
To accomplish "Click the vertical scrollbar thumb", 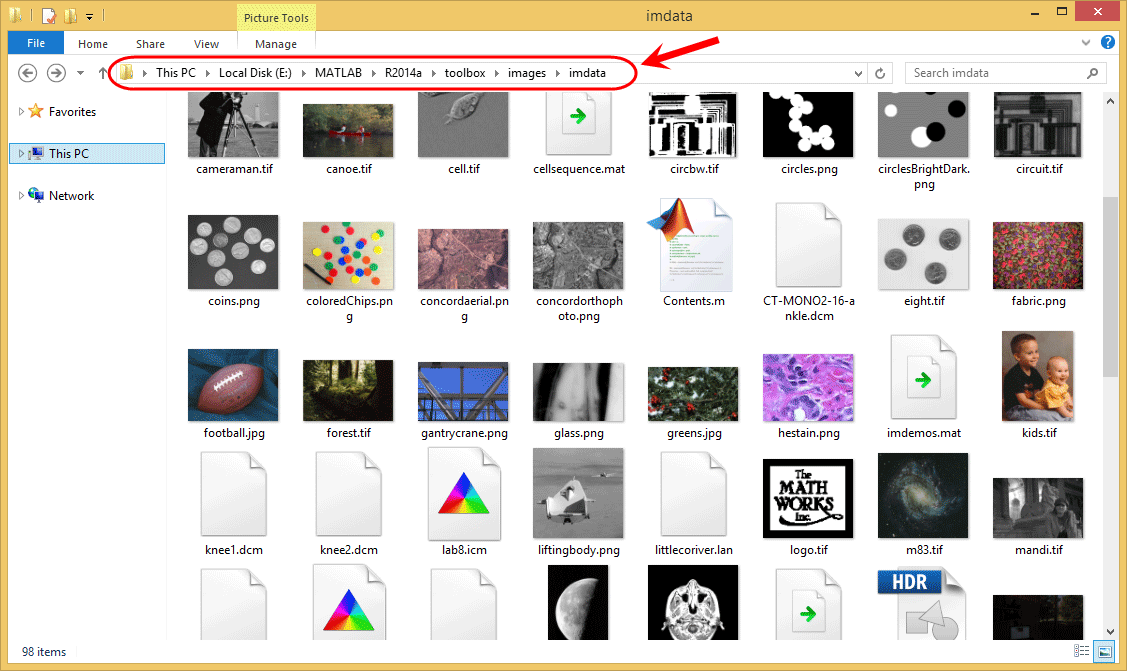I will (x=1110, y=287).
